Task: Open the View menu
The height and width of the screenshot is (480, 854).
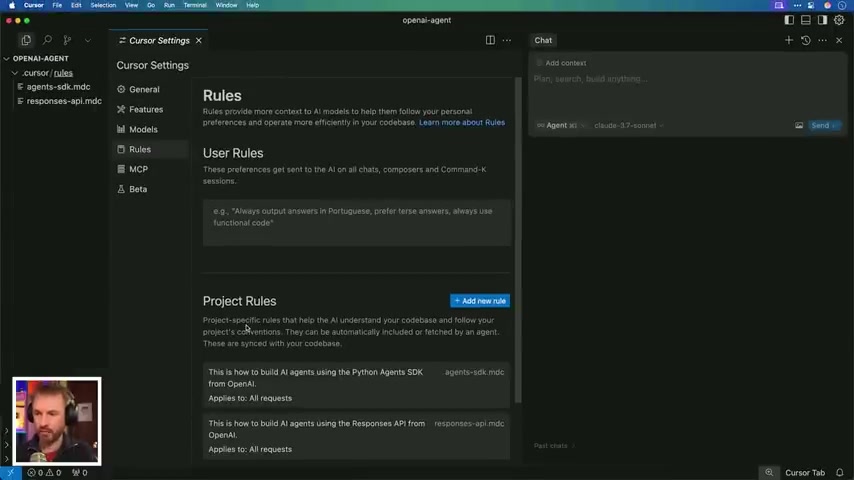Action: (131, 5)
